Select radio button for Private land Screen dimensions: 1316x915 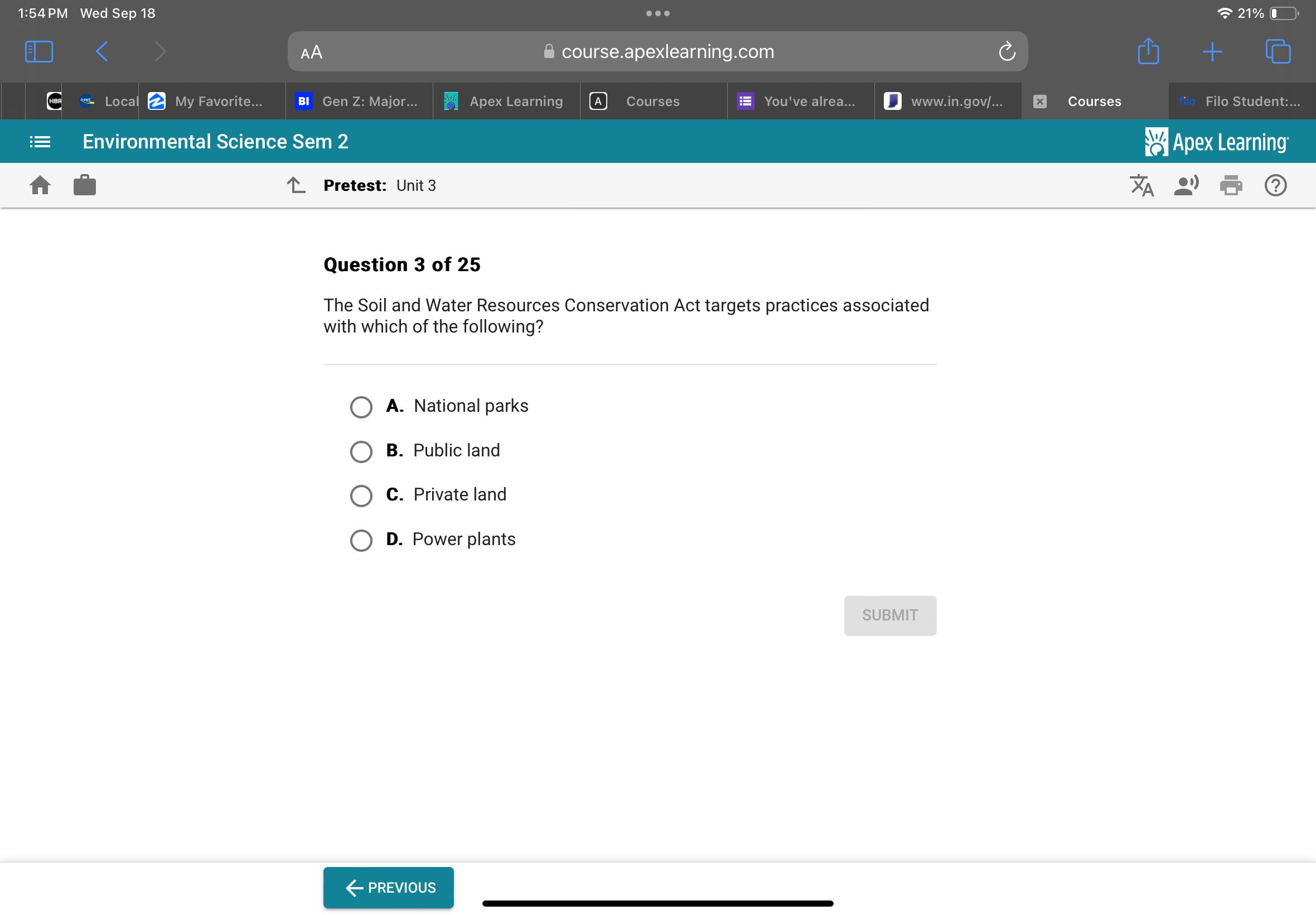[x=361, y=494]
